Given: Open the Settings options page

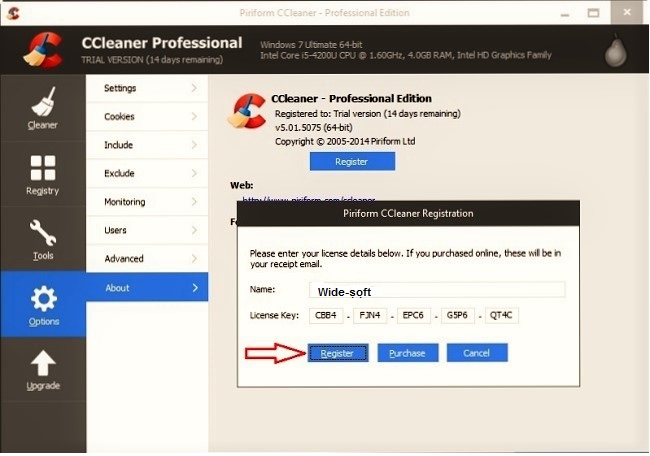Looking at the screenshot, I should point(147,88).
